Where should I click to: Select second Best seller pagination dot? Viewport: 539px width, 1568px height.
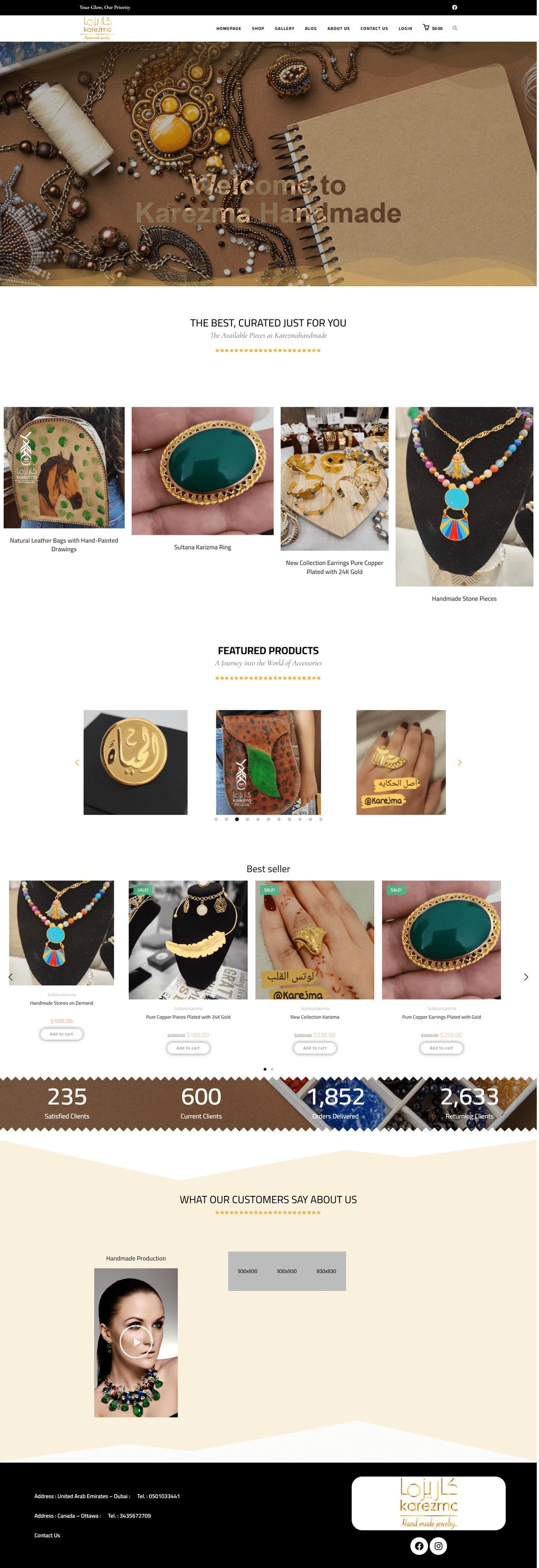click(272, 1069)
